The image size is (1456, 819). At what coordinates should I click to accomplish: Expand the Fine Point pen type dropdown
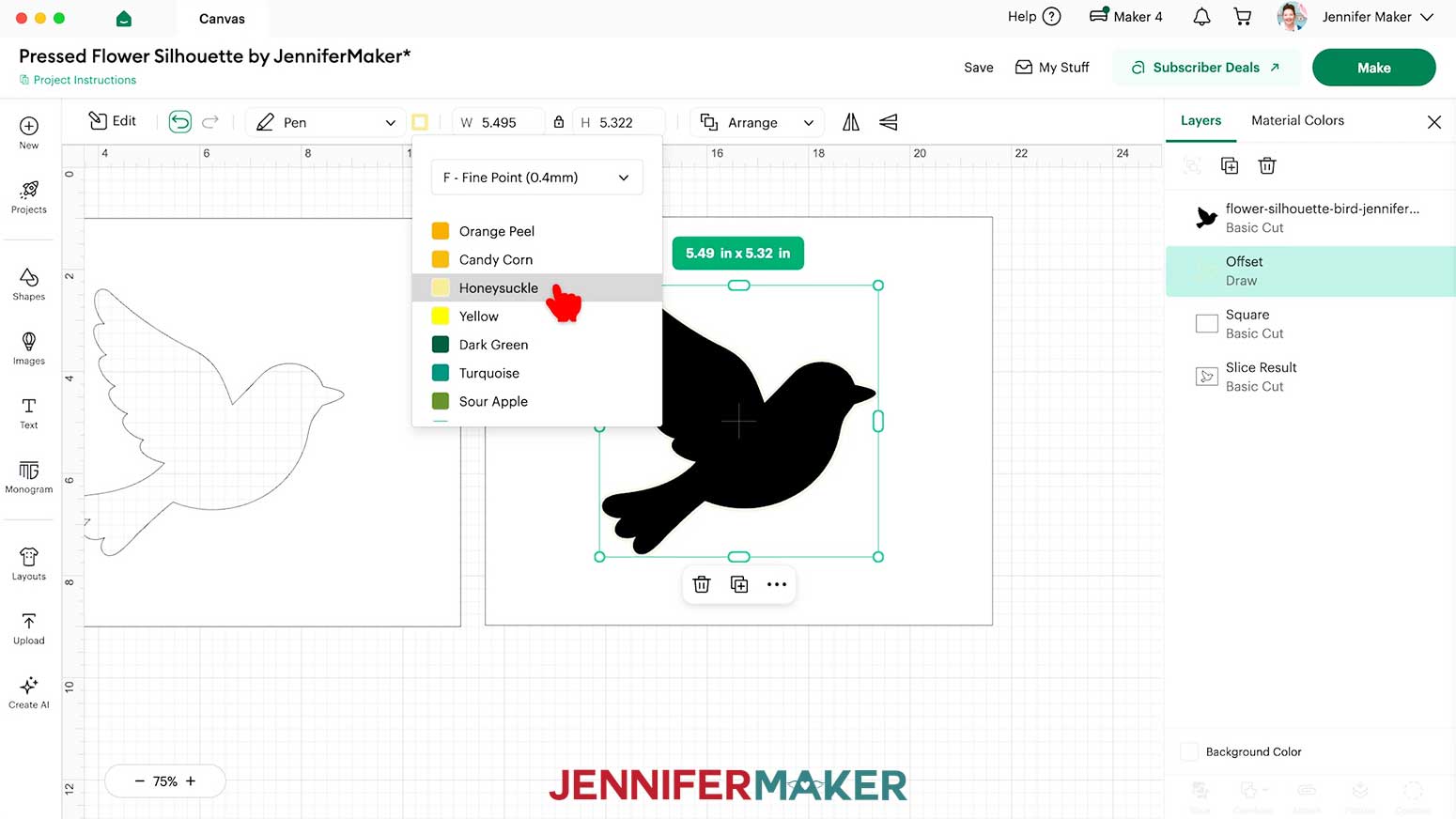[x=537, y=178]
